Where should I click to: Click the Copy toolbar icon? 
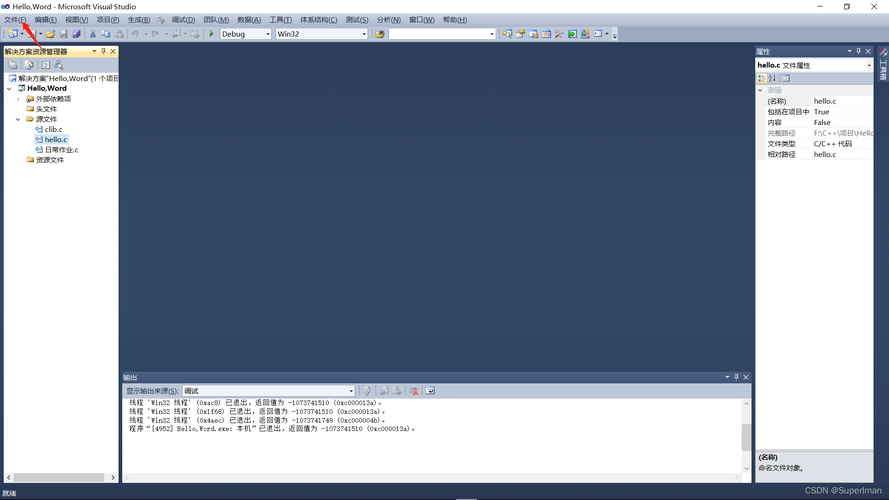tap(105, 34)
